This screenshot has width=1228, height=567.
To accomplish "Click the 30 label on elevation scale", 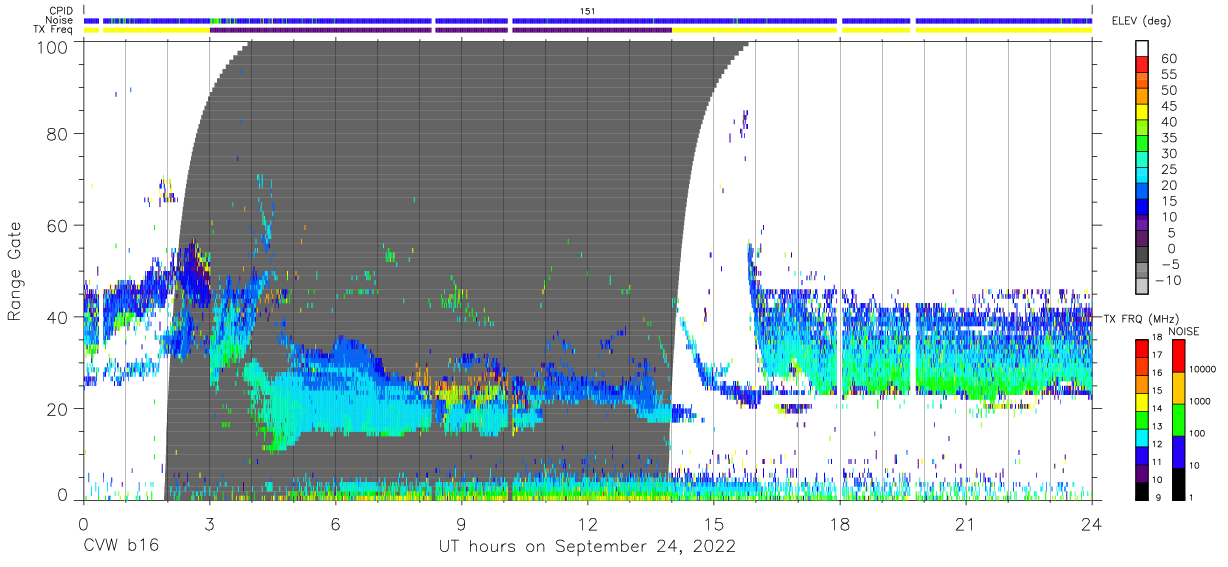I will click(x=1169, y=154).
